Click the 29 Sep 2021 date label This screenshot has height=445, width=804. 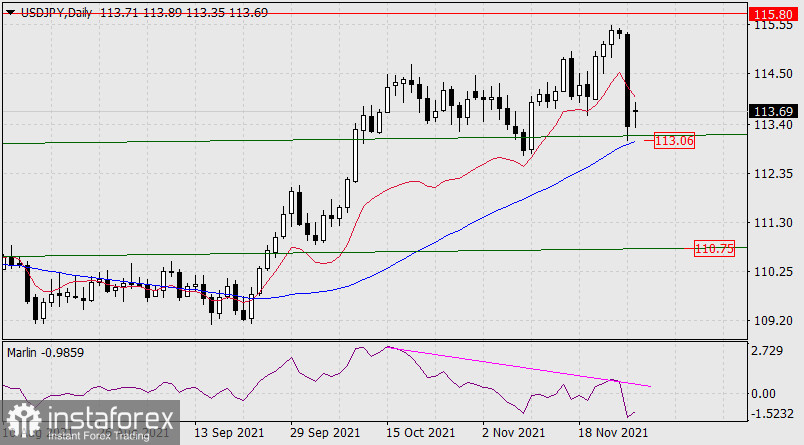[x=322, y=433]
